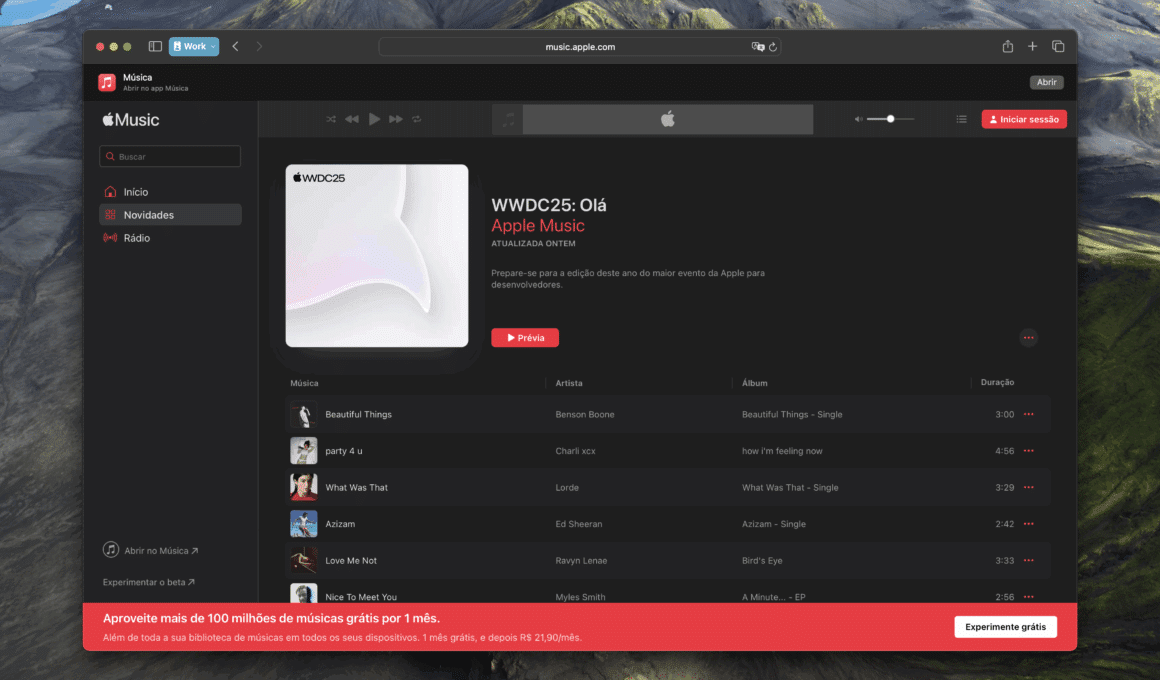Click the translate page icon
Image resolution: width=1160 pixels, height=680 pixels.
click(x=758, y=47)
